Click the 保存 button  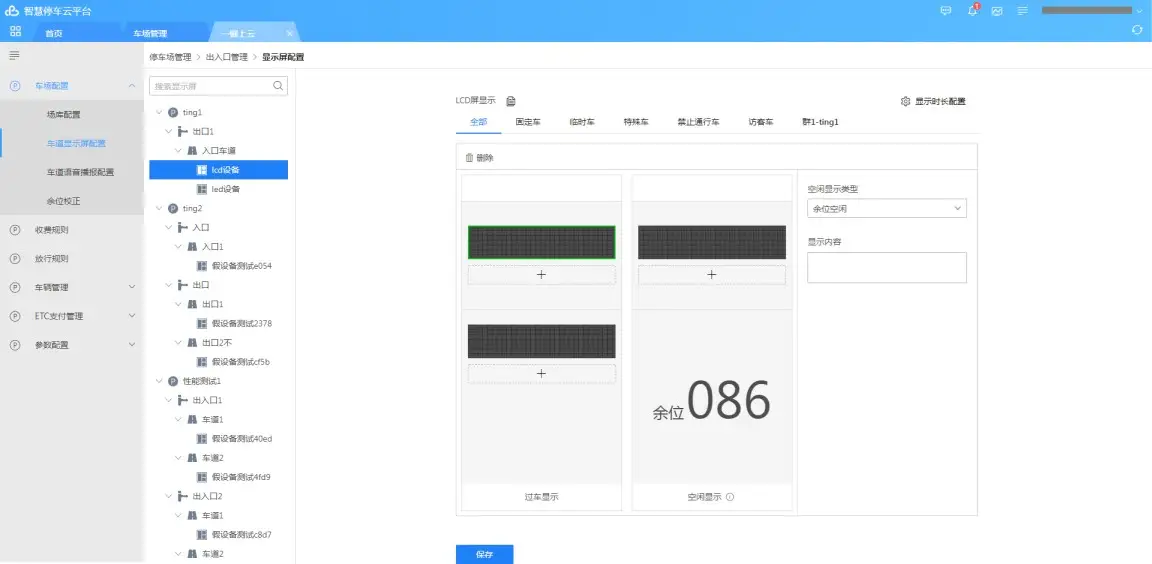point(484,554)
